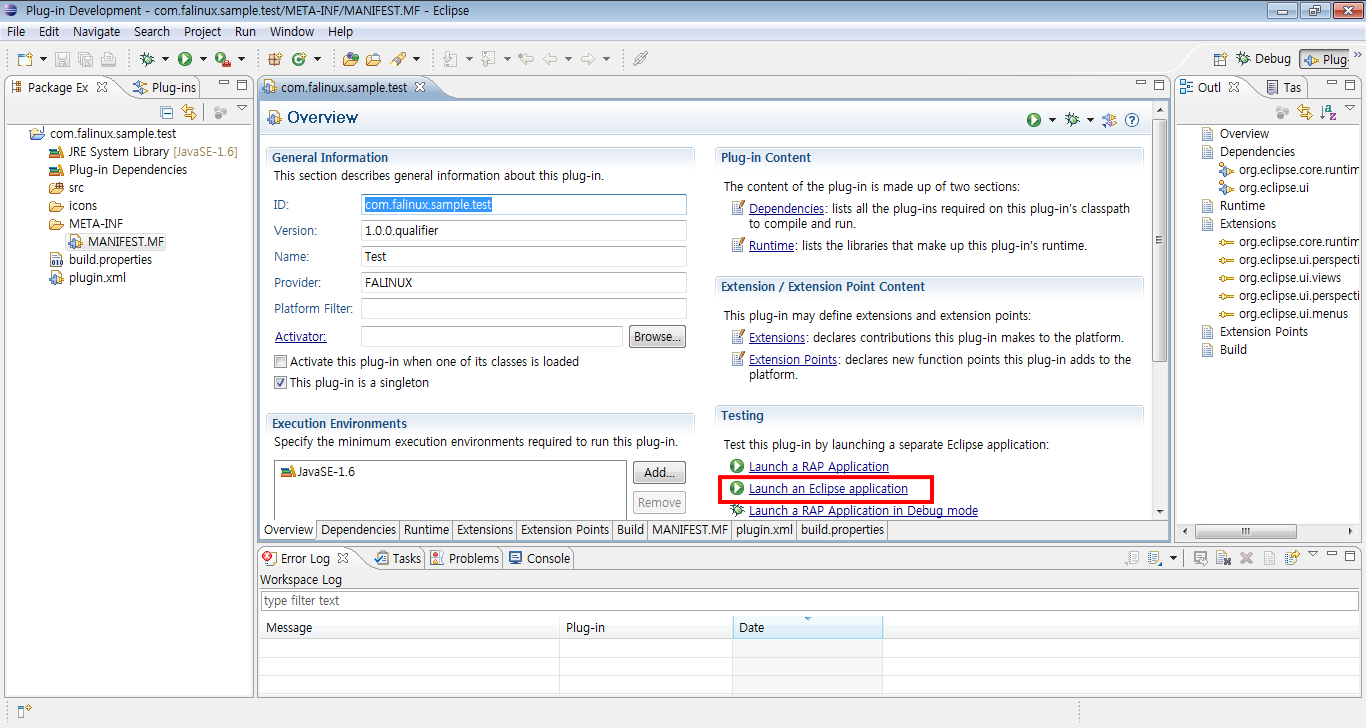Screen dimensions: 1366x728
Task: Open the Window menu
Action: pos(291,32)
